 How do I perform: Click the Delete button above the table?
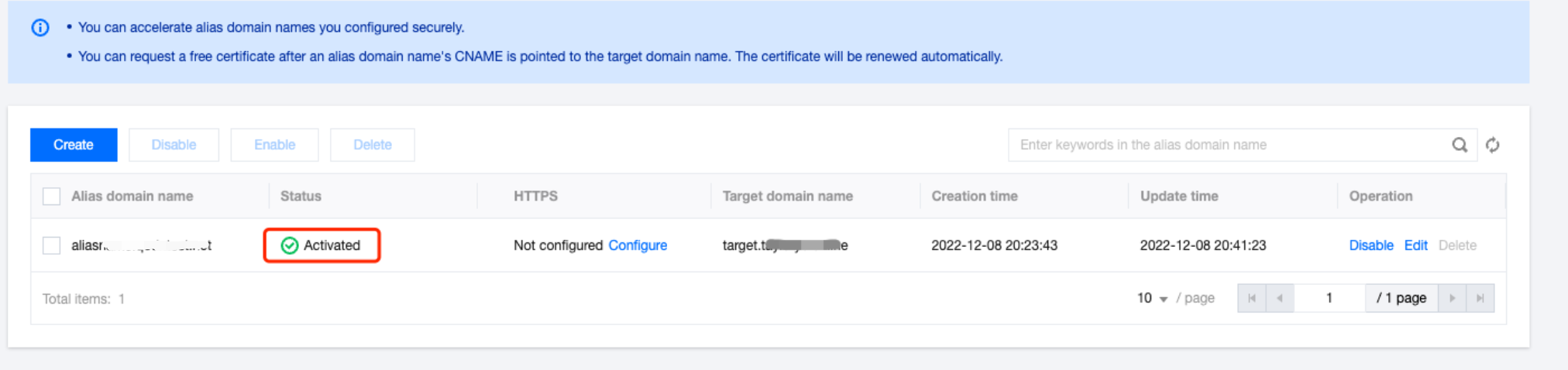pyautogui.click(x=372, y=145)
